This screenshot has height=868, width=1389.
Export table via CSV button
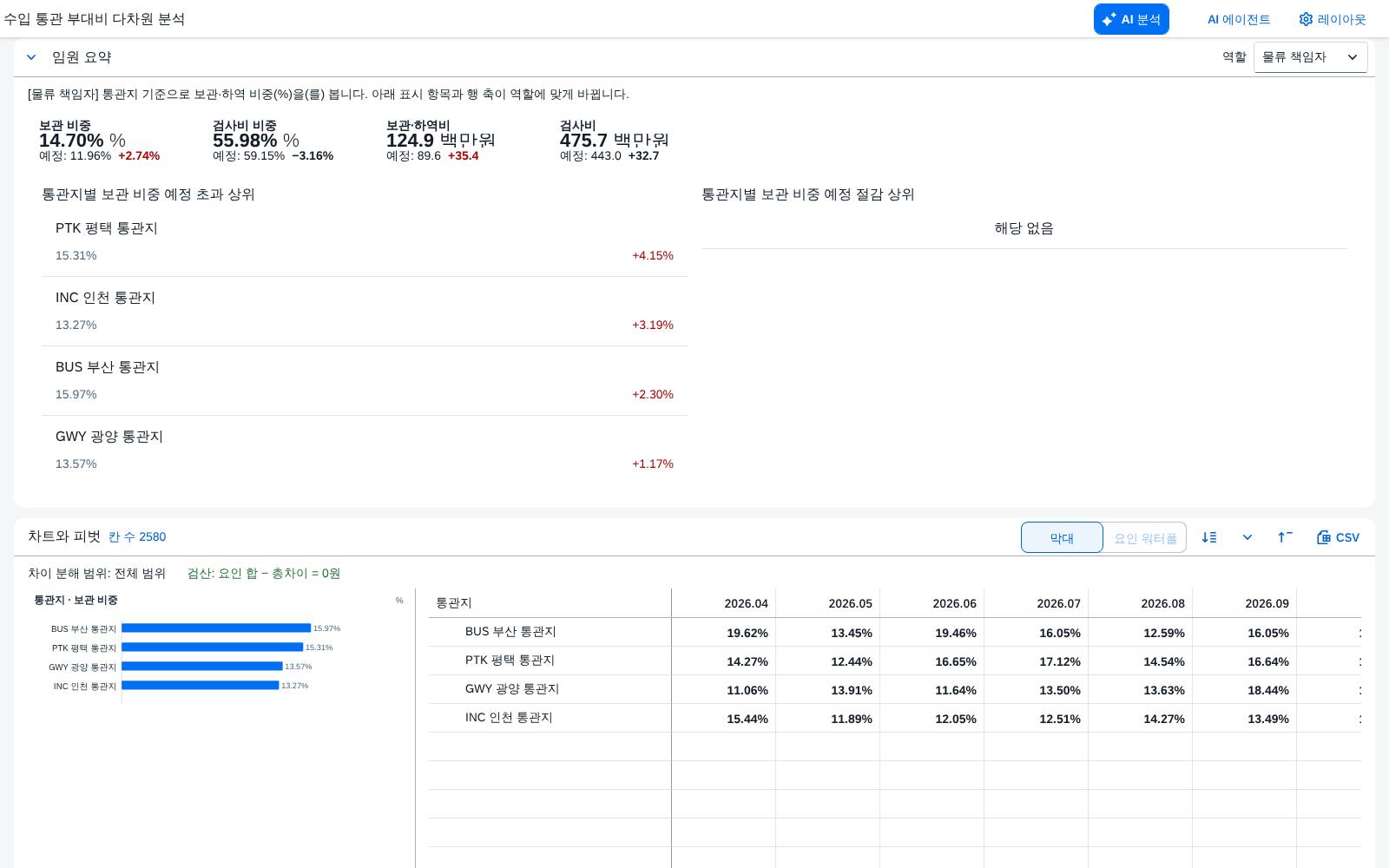pos(1338,537)
